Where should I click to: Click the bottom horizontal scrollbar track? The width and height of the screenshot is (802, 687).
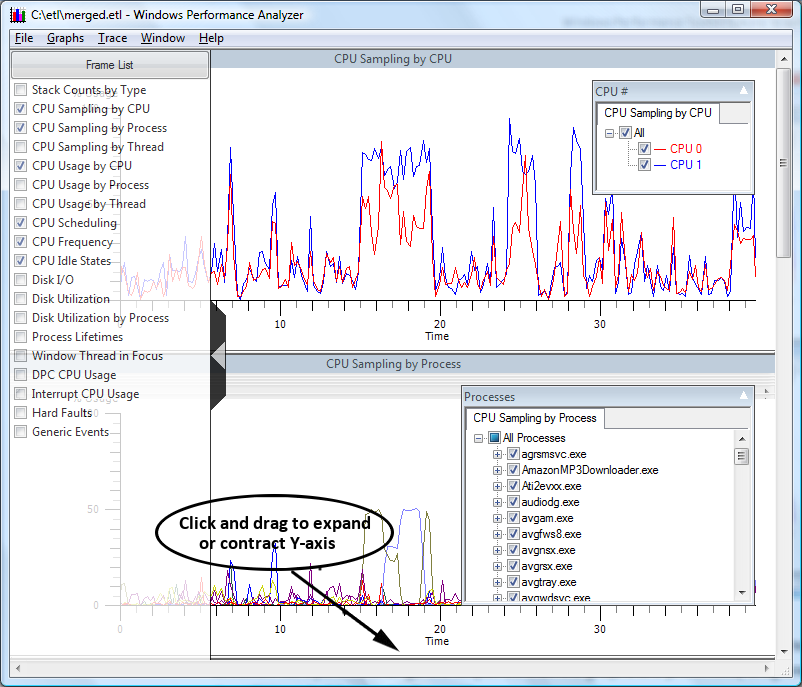[x=392, y=668]
